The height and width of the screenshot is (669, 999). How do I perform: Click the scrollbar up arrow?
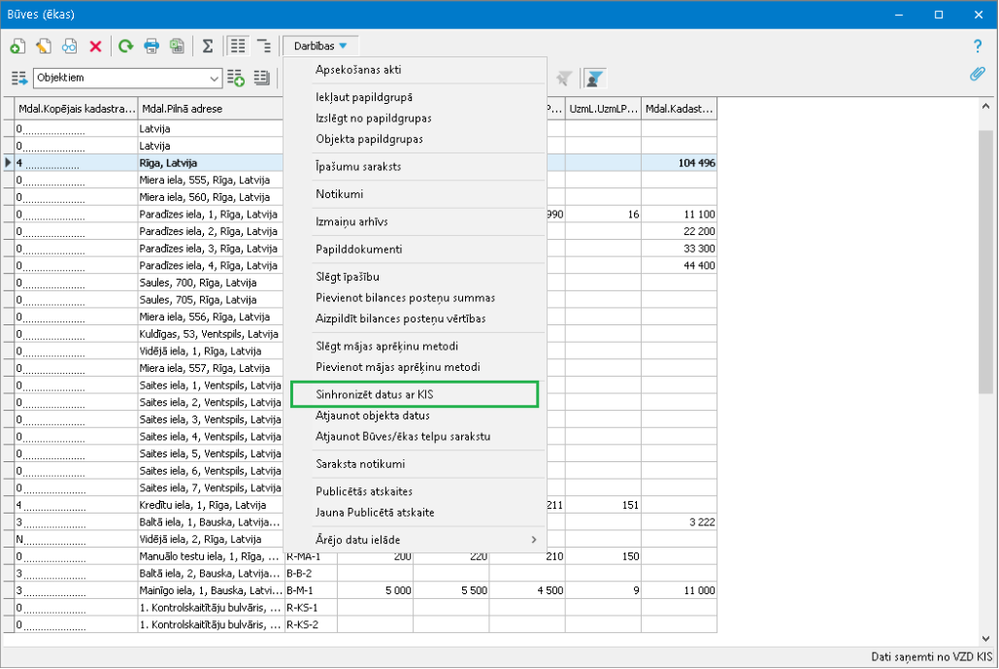point(986,106)
